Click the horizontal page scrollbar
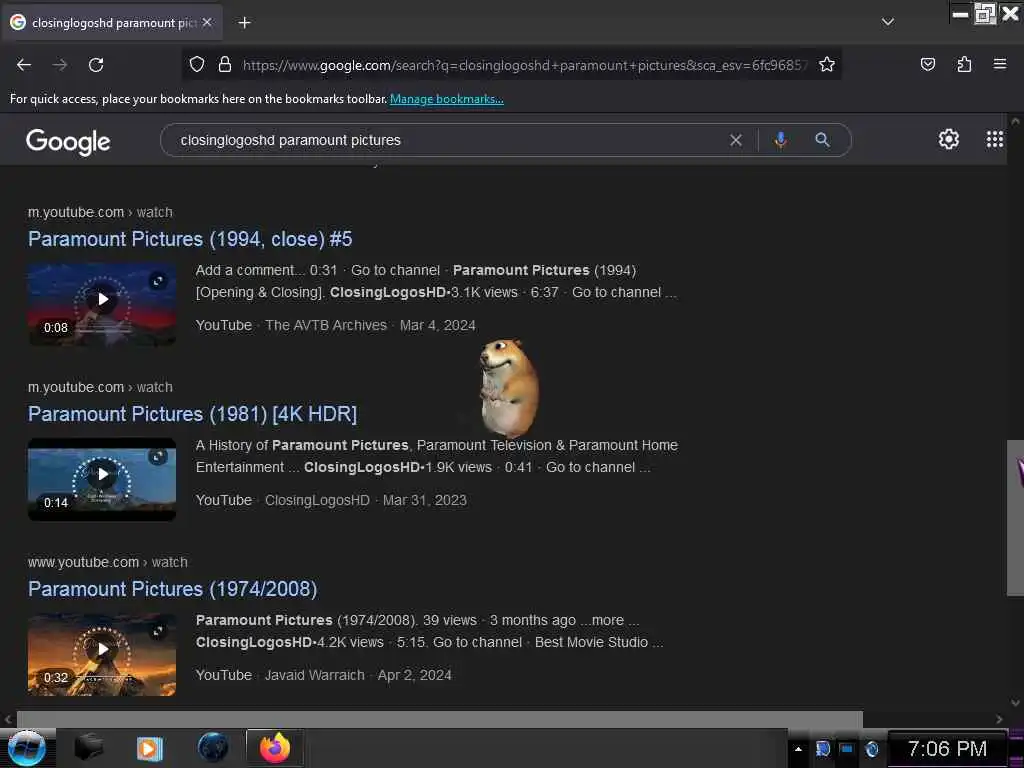Screen dimensions: 1024x768 [x=440, y=719]
